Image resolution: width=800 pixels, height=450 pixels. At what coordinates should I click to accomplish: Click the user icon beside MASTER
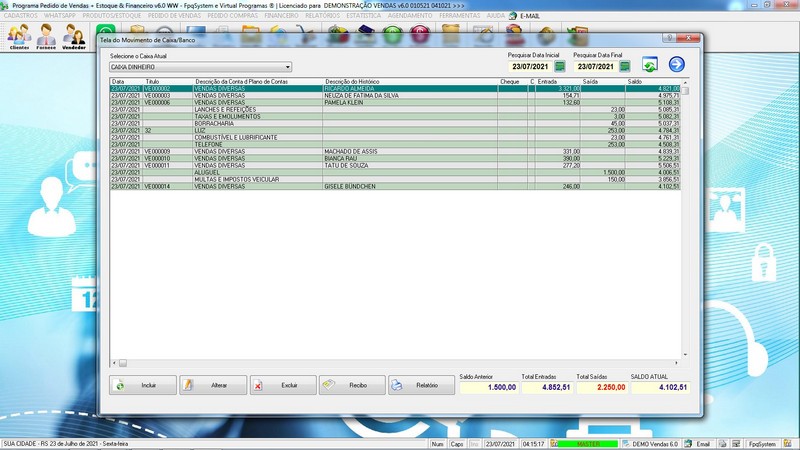(x=554, y=444)
